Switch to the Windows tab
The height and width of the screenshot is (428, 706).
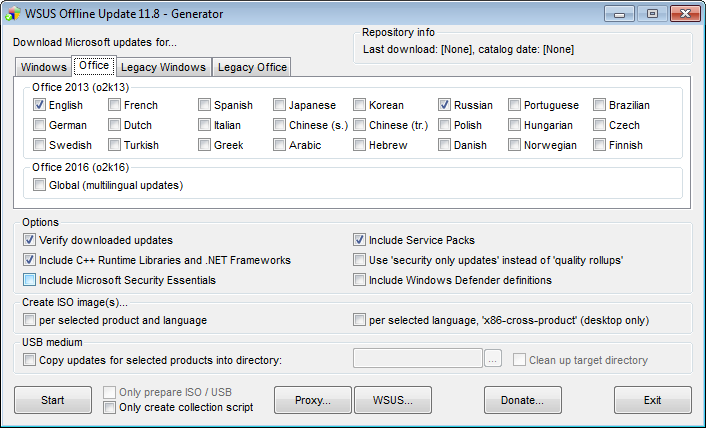coord(43,67)
